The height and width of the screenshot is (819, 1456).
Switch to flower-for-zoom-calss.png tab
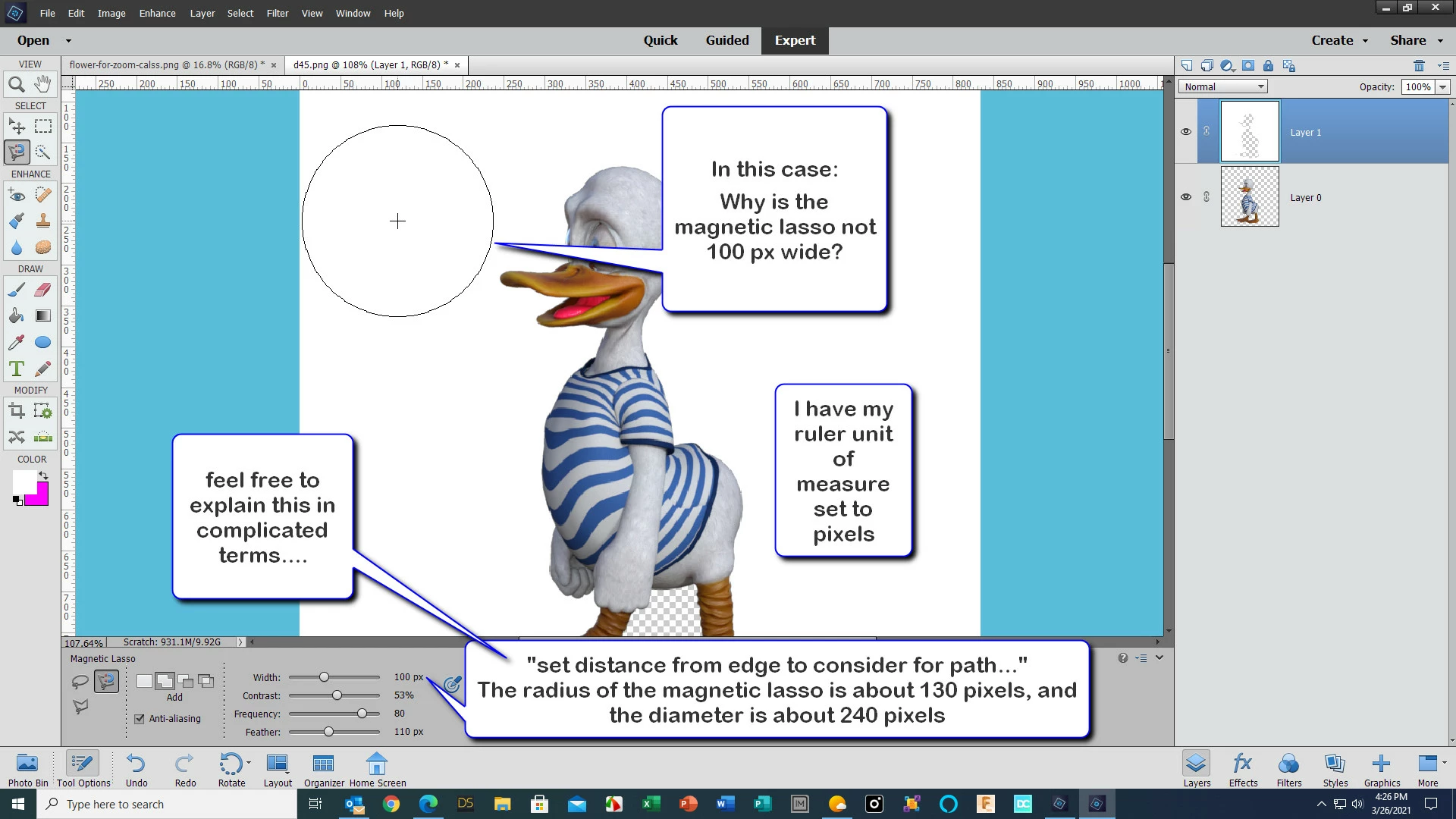(167, 65)
